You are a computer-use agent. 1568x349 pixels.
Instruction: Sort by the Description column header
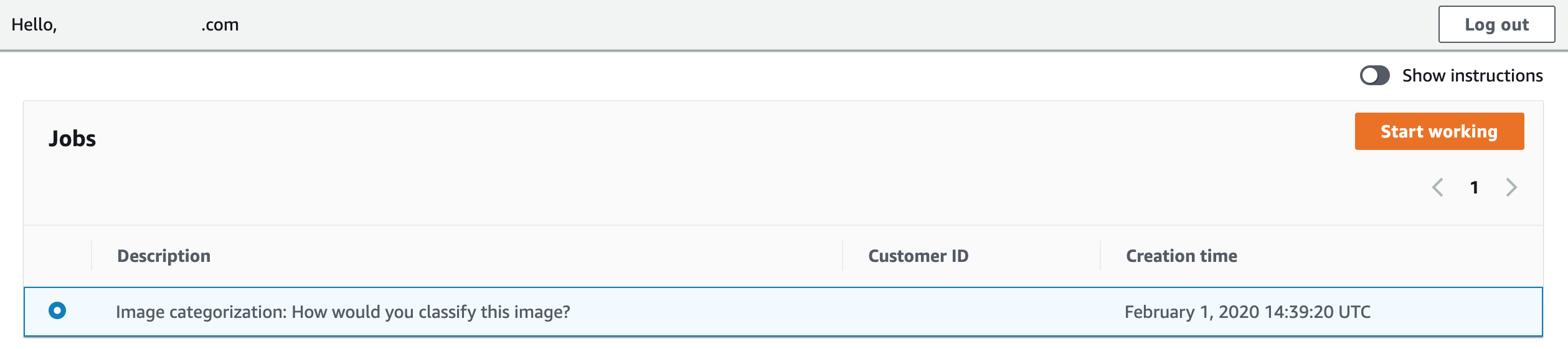pos(164,256)
